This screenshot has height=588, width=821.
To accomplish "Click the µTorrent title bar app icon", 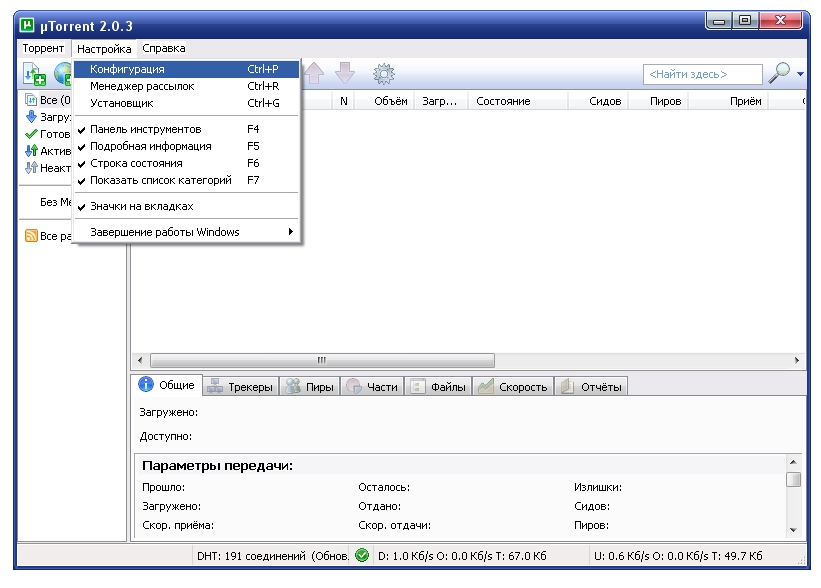I will point(27,25).
